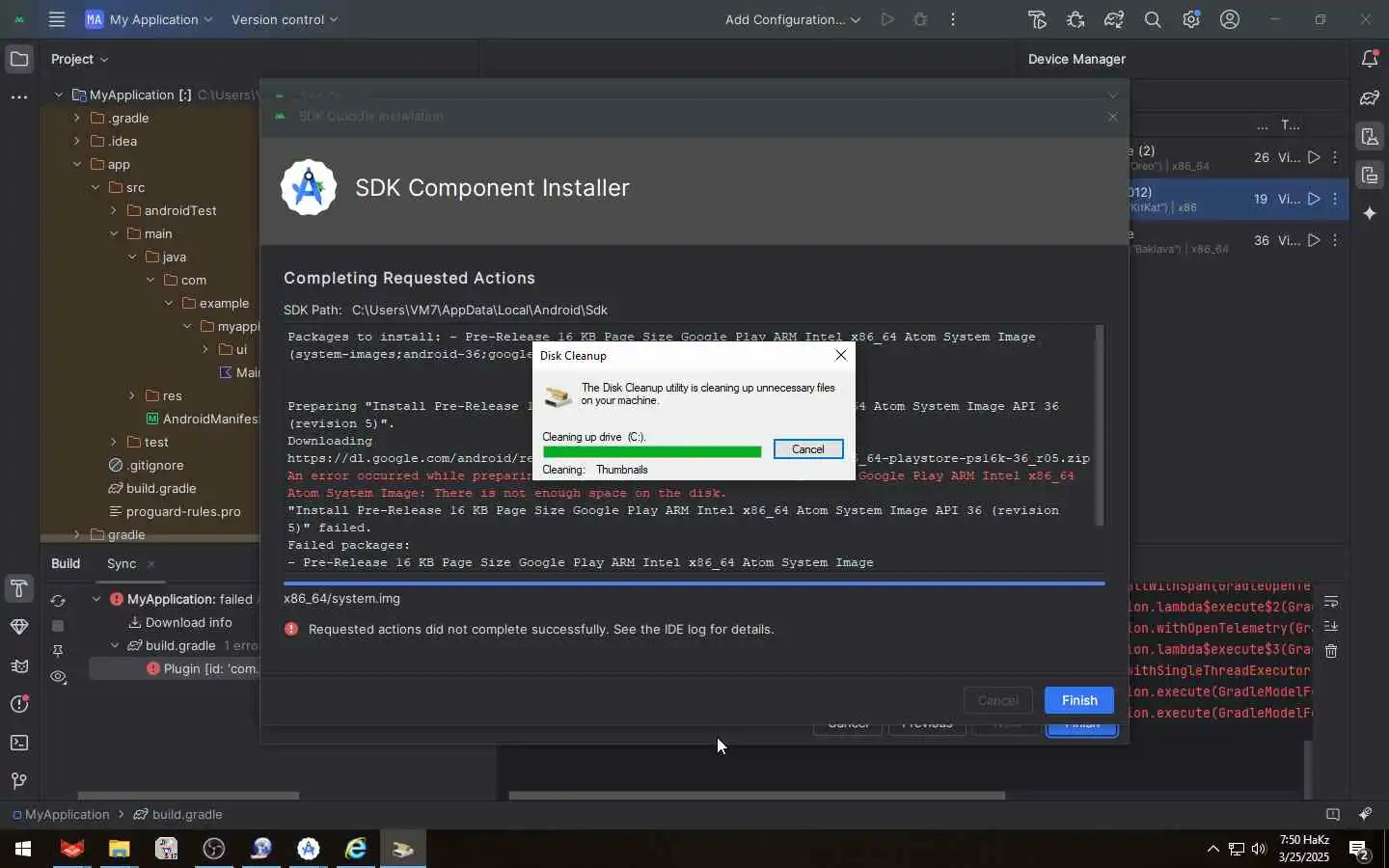Click the scroll-to-end icon in build output

(1331, 627)
